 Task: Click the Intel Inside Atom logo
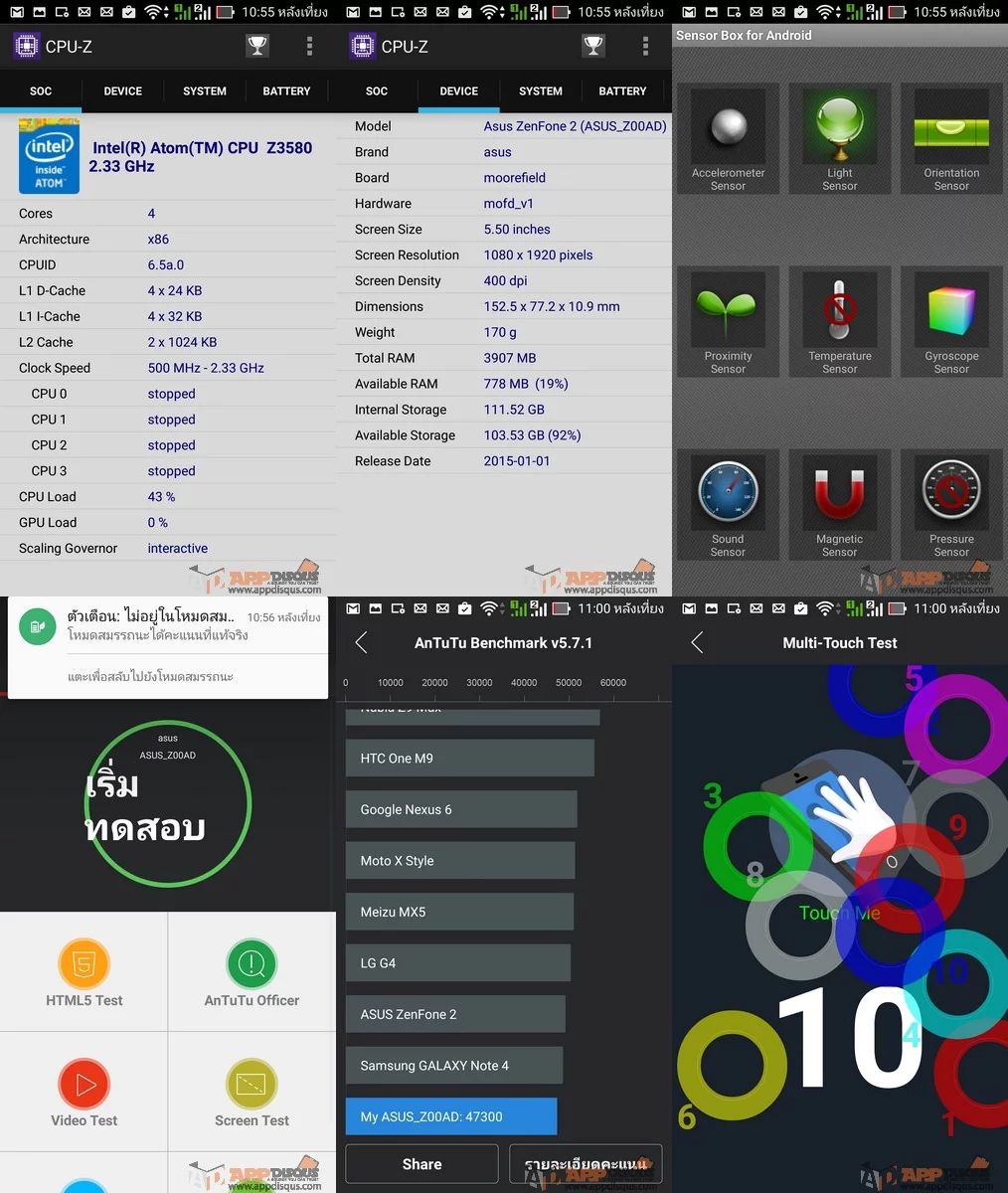(x=50, y=156)
